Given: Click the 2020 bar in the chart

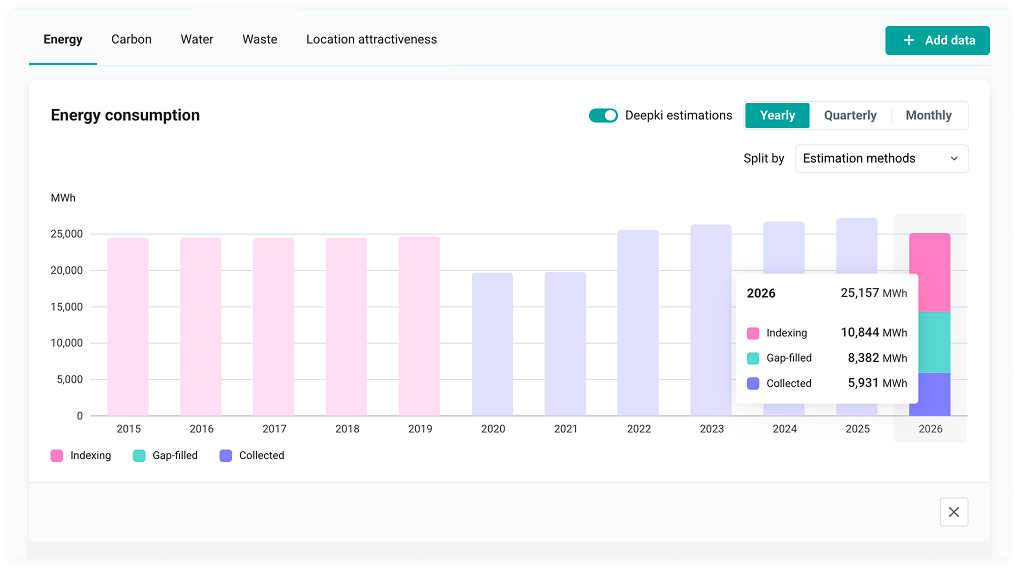Looking at the screenshot, I should (492, 344).
